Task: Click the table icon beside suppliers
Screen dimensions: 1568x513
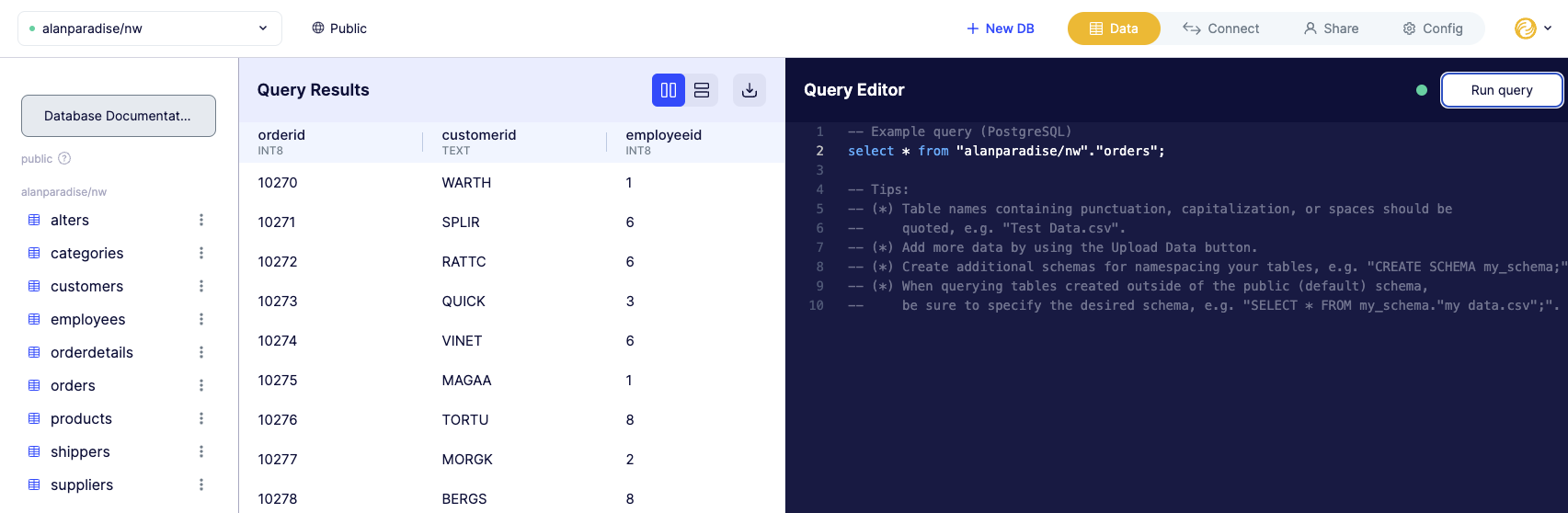Action: click(34, 484)
